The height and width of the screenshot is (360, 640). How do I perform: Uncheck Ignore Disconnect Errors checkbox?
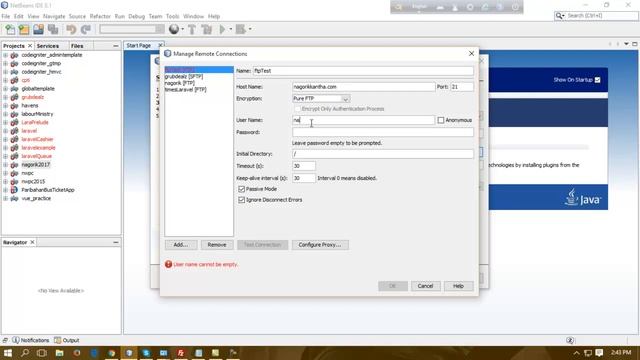click(241, 200)
